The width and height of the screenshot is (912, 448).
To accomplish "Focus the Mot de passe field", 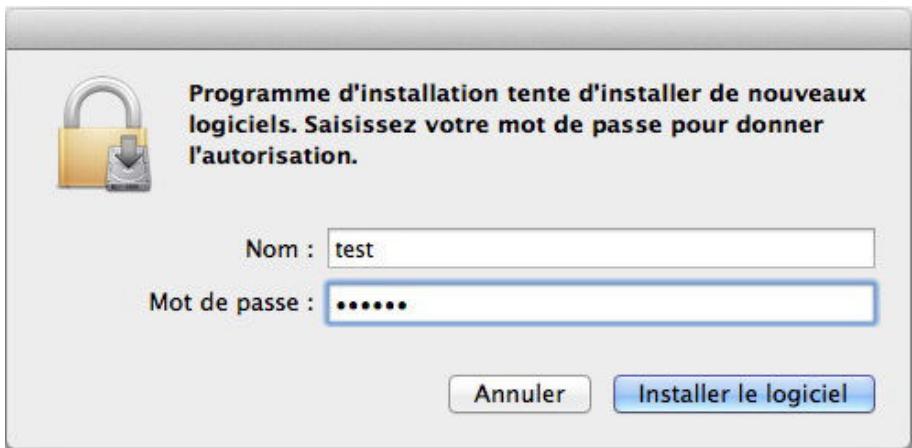I will (x=600, y=303).
